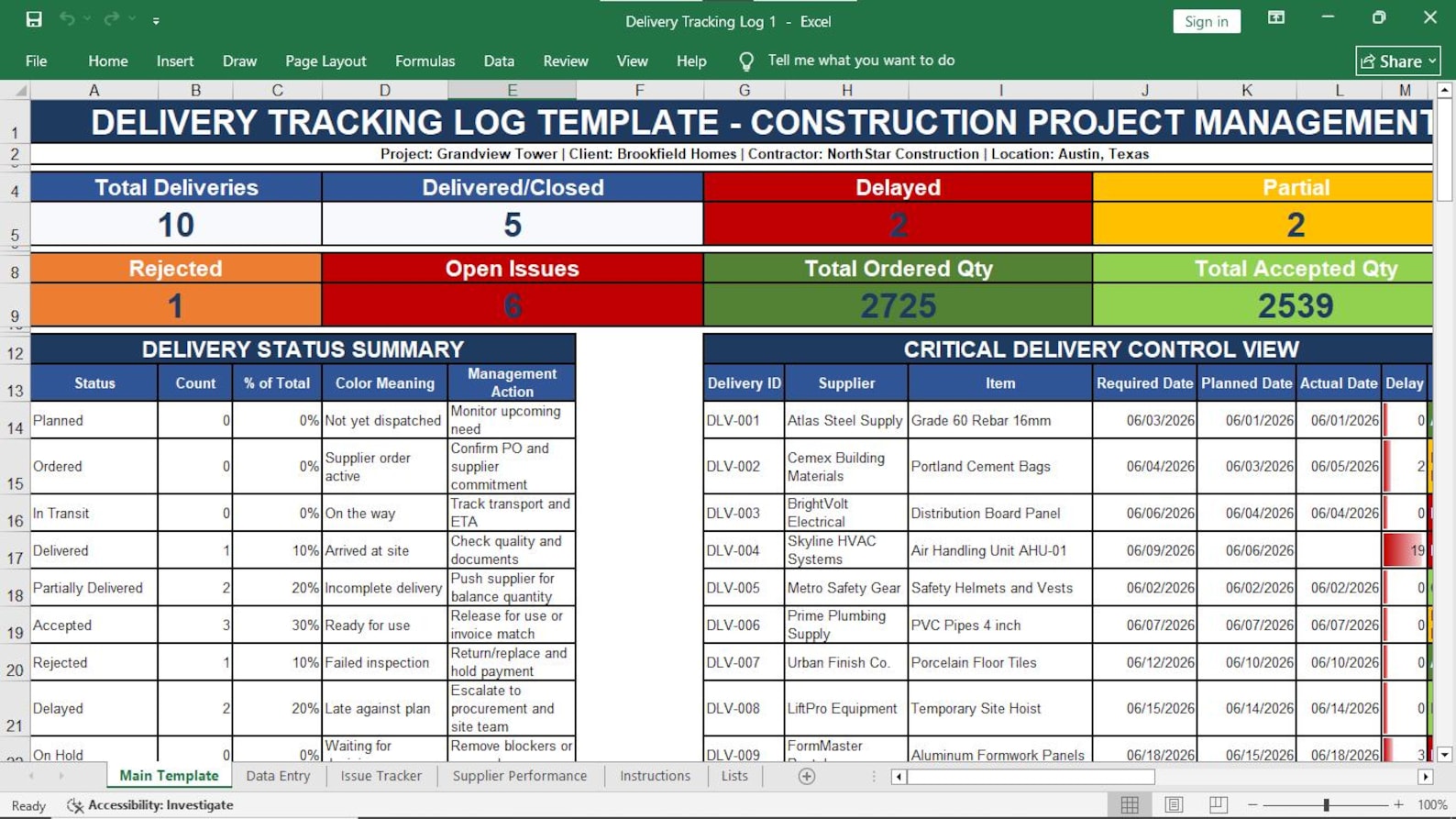
Task: Click the zoom in plus button
Action: 1398,804
